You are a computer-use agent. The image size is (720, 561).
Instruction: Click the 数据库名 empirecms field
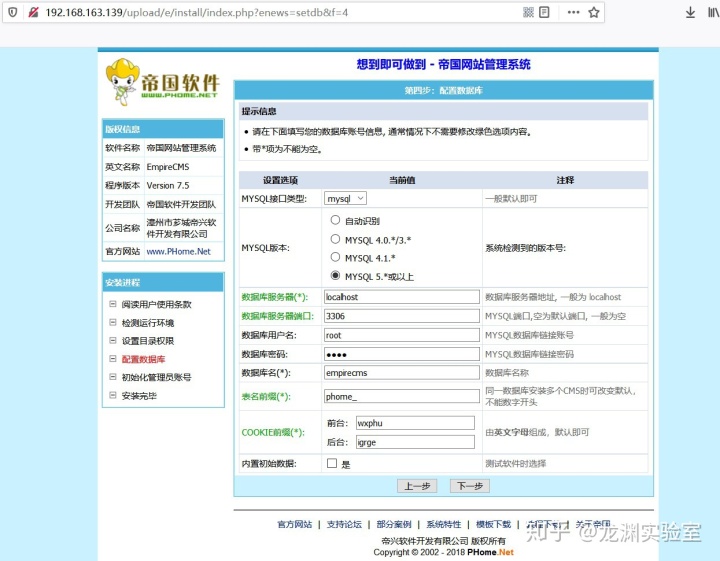click(402, 373)
